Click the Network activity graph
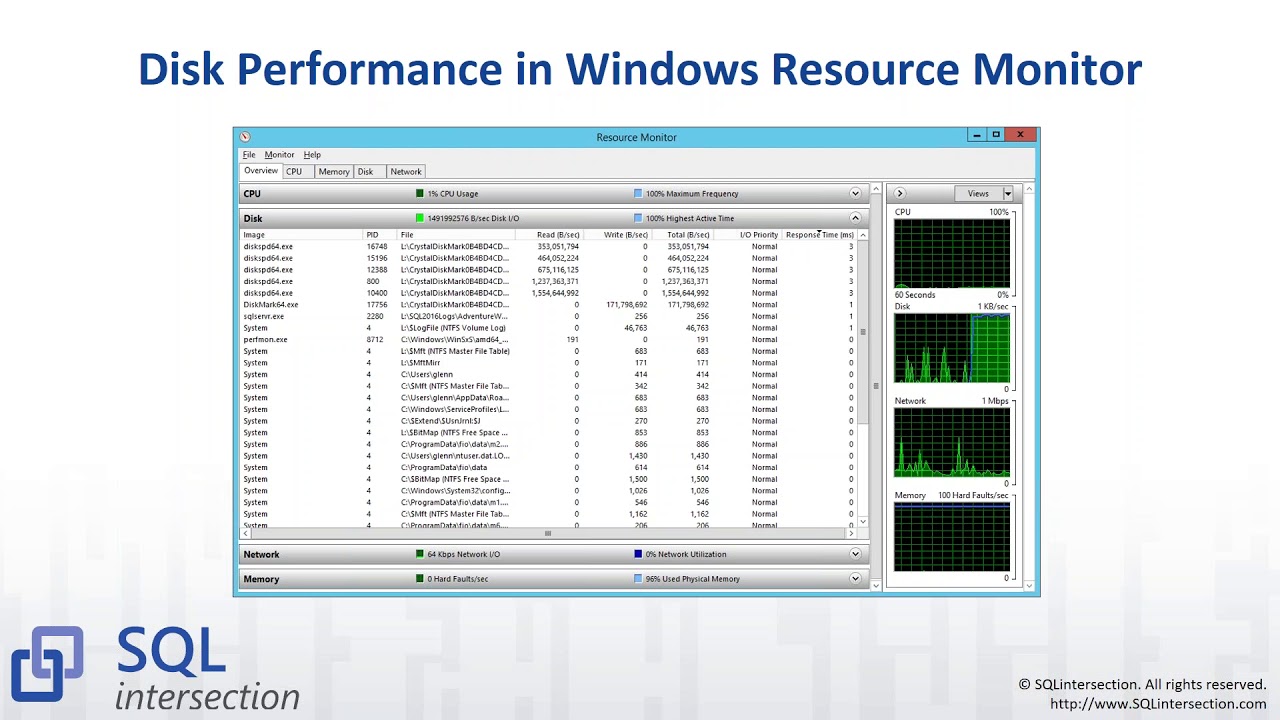1280x720 pixels. [952, 442]
